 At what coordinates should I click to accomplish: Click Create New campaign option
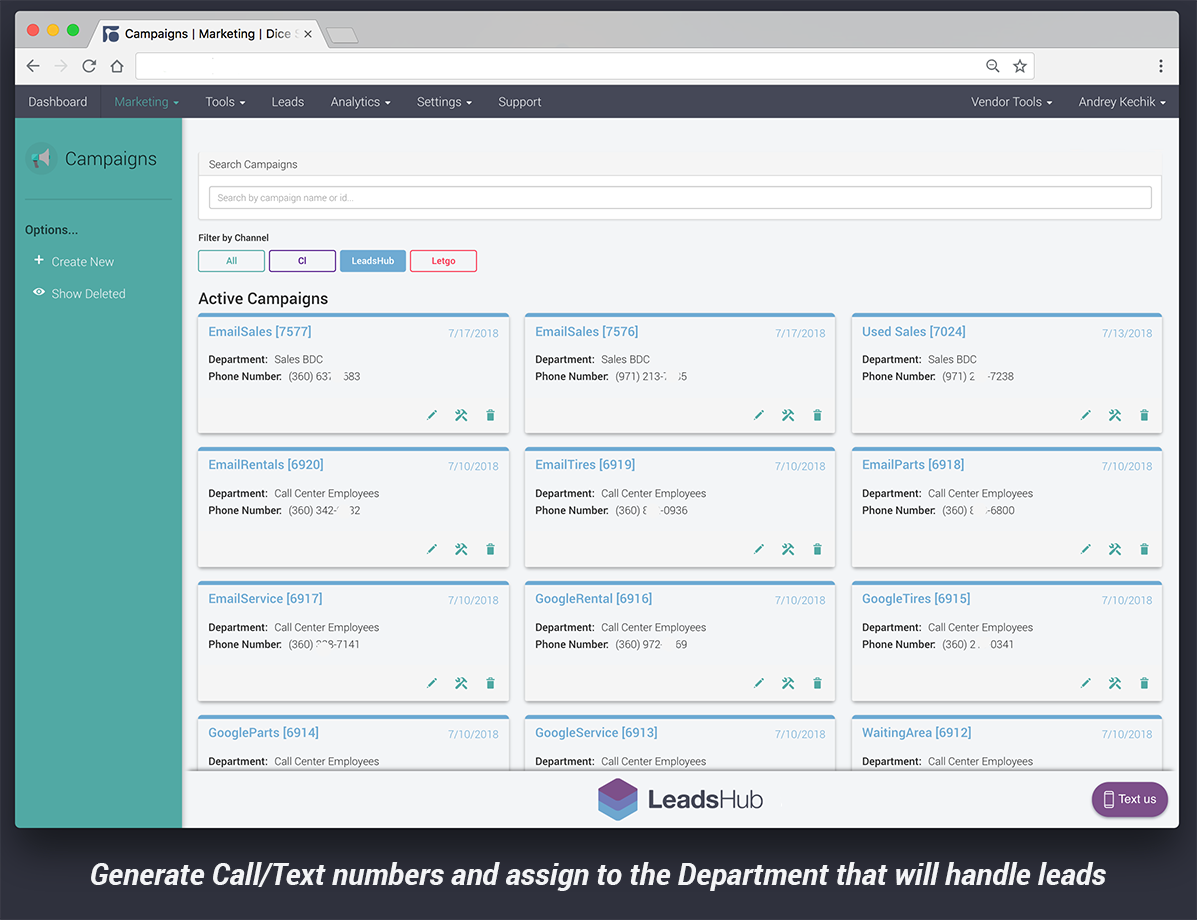point(74,261)
